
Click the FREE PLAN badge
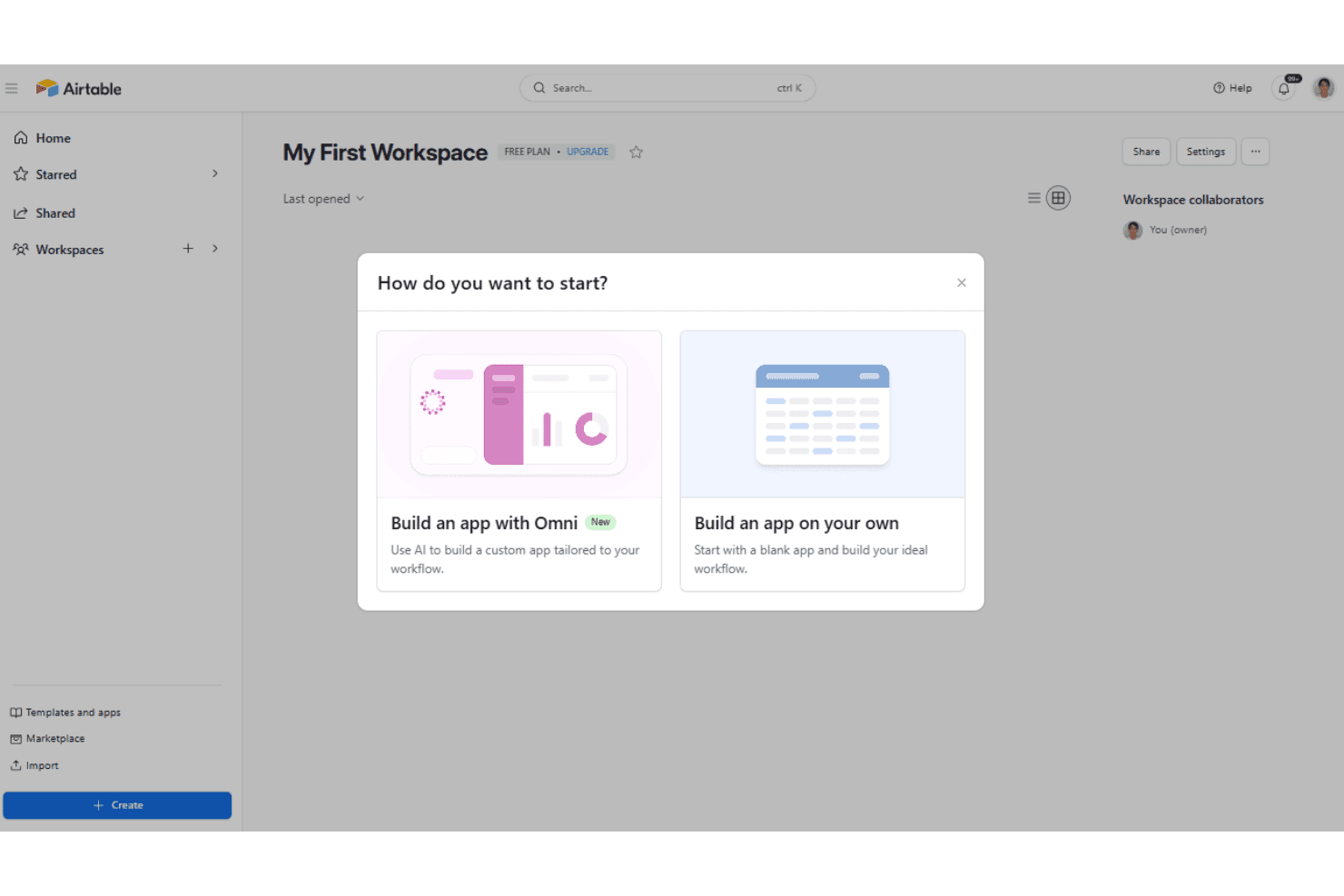(x=527, y=152)
